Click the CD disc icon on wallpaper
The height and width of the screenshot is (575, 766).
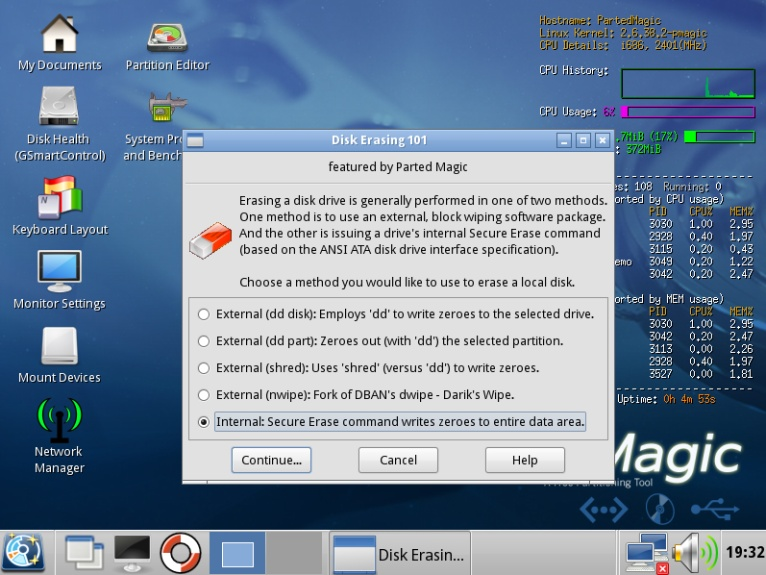click(660, 509)
